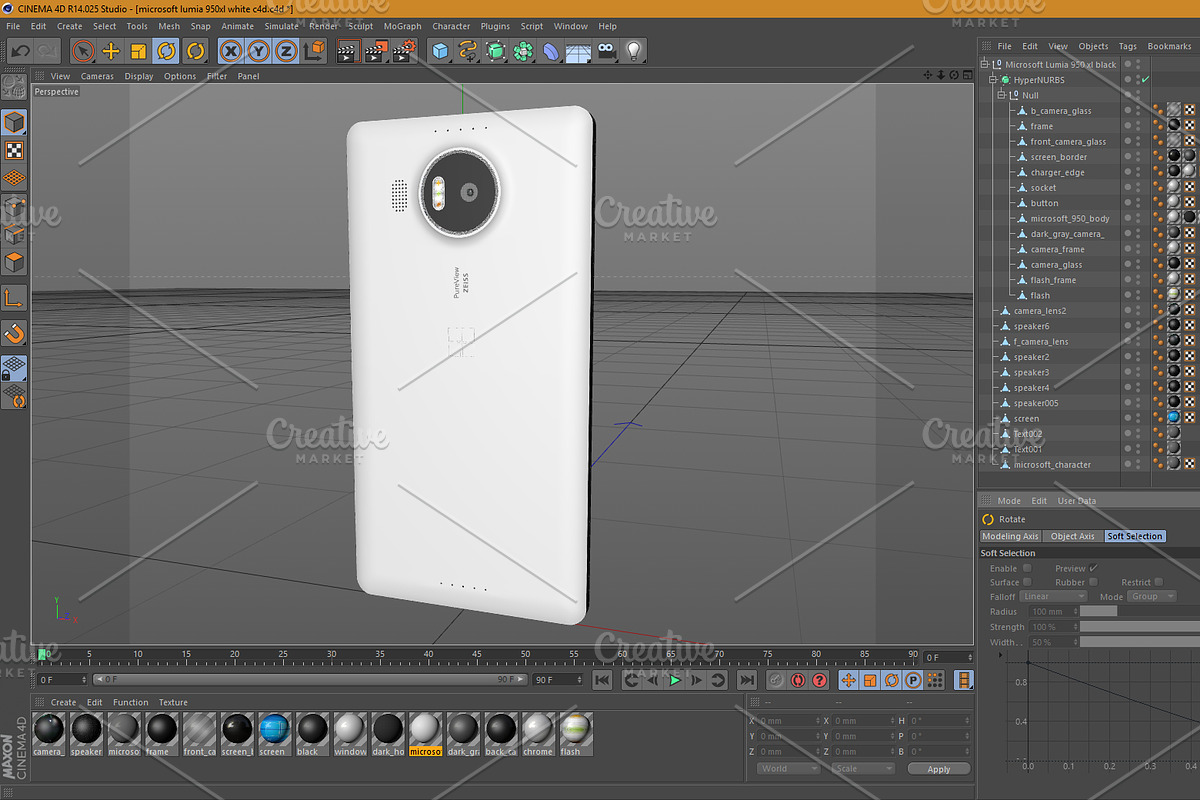1200x800 pixels.
Task: Check the Restrict checkbox
Action: (1159, 582)
